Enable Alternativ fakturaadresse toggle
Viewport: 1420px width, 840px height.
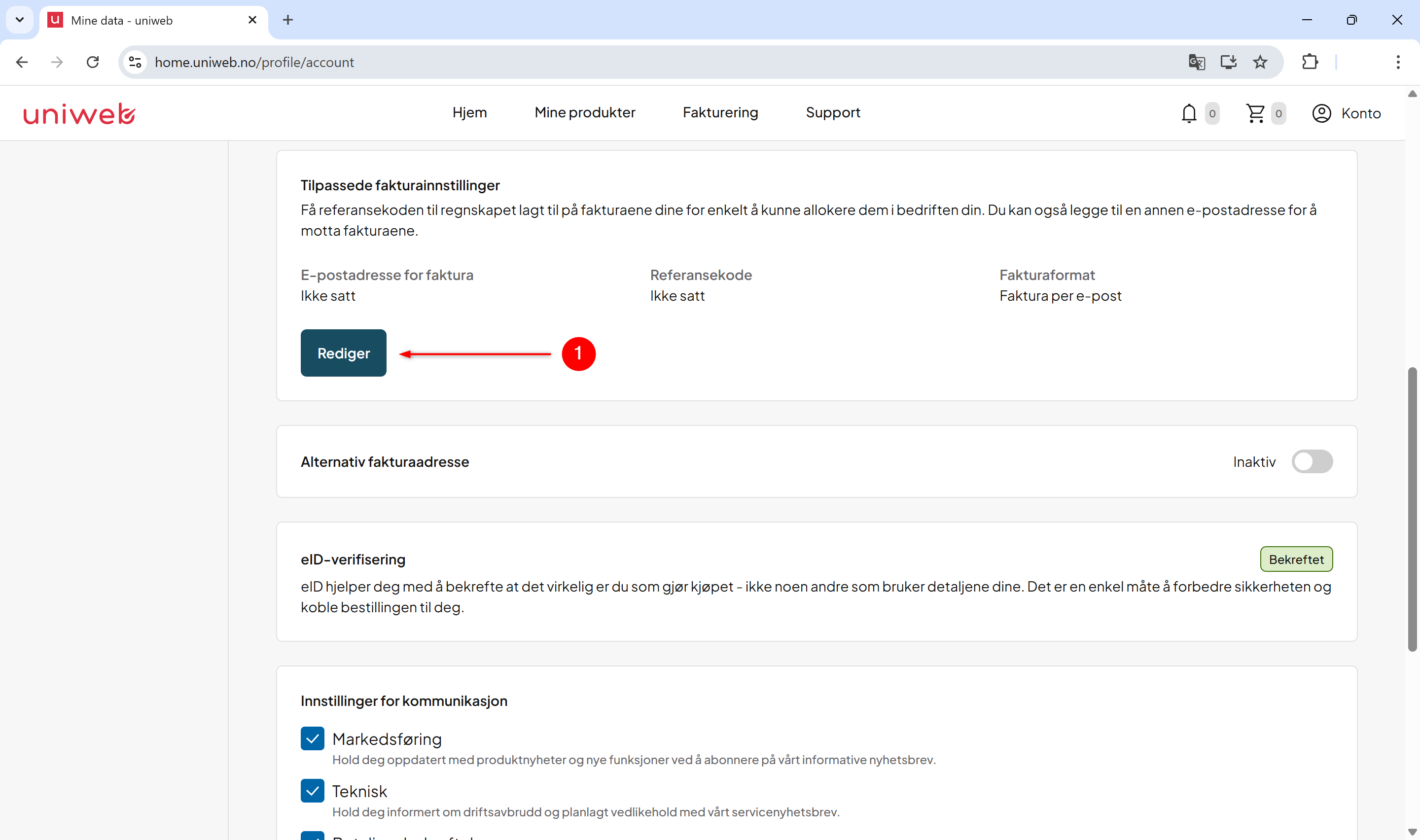click(x=1312, y=462)
